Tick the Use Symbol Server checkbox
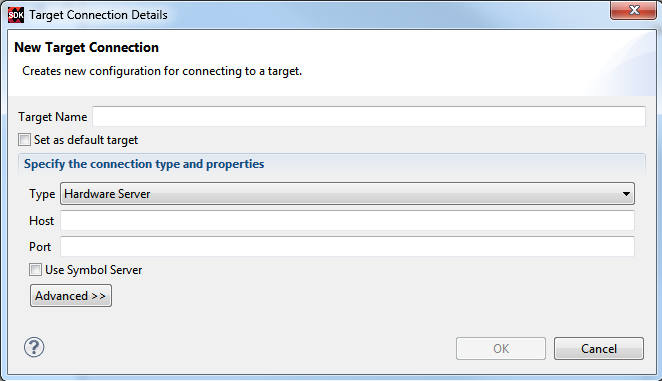Viewport: 662px width, 381px height. click(x=35, y=269)
